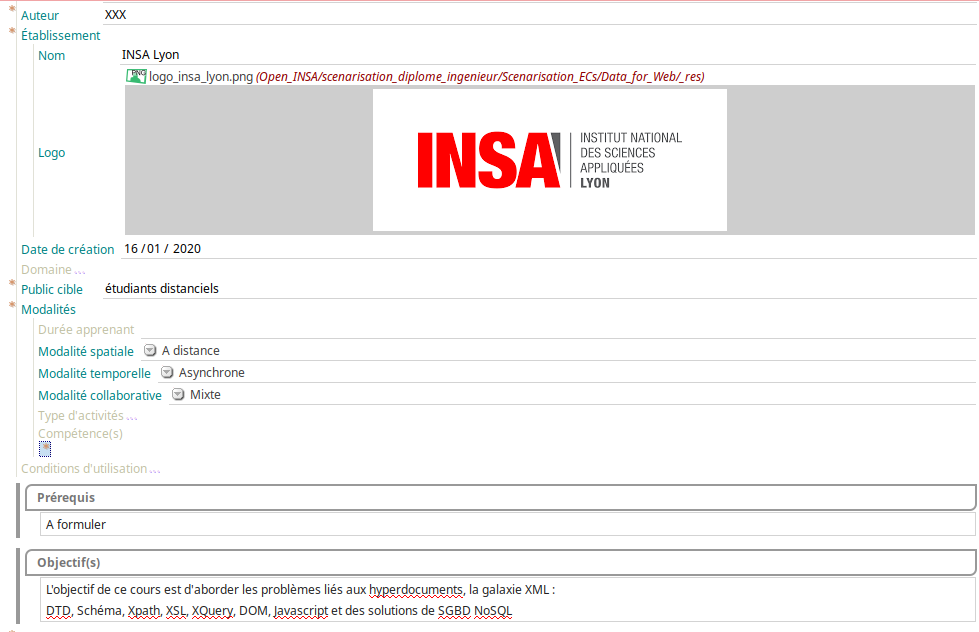
Task: Open the Modalité temporelle dropdown arrow
Action: (167, 372)
